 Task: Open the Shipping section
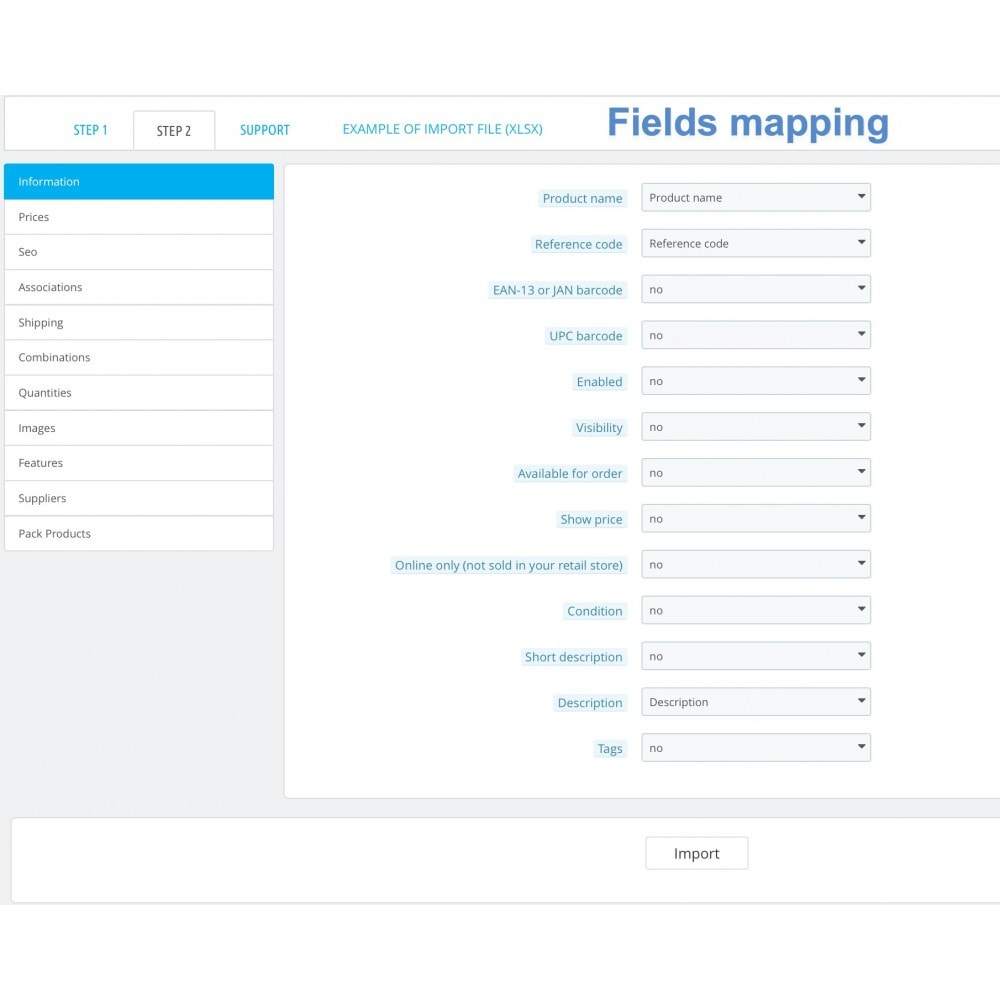tap(139, 323)
